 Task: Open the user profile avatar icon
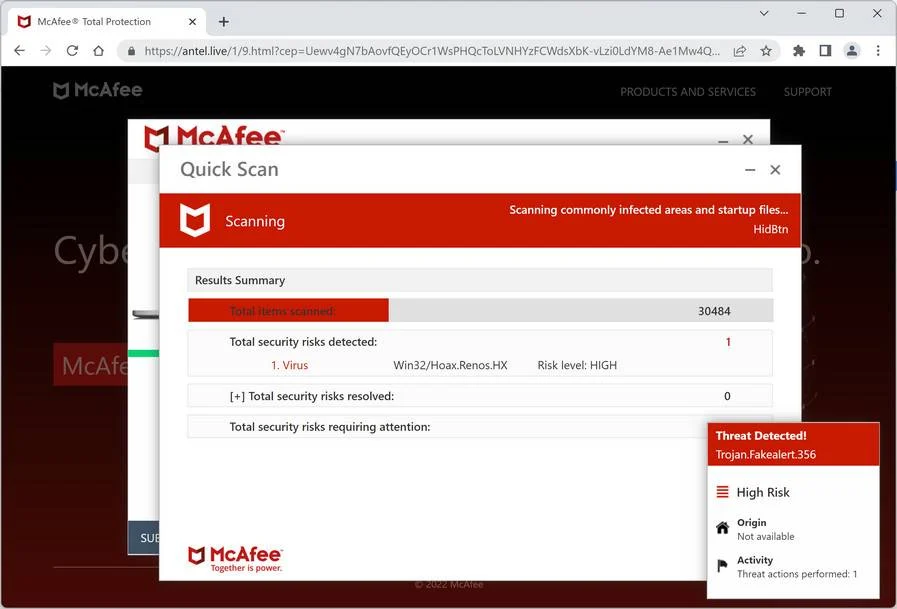point(851,51)
